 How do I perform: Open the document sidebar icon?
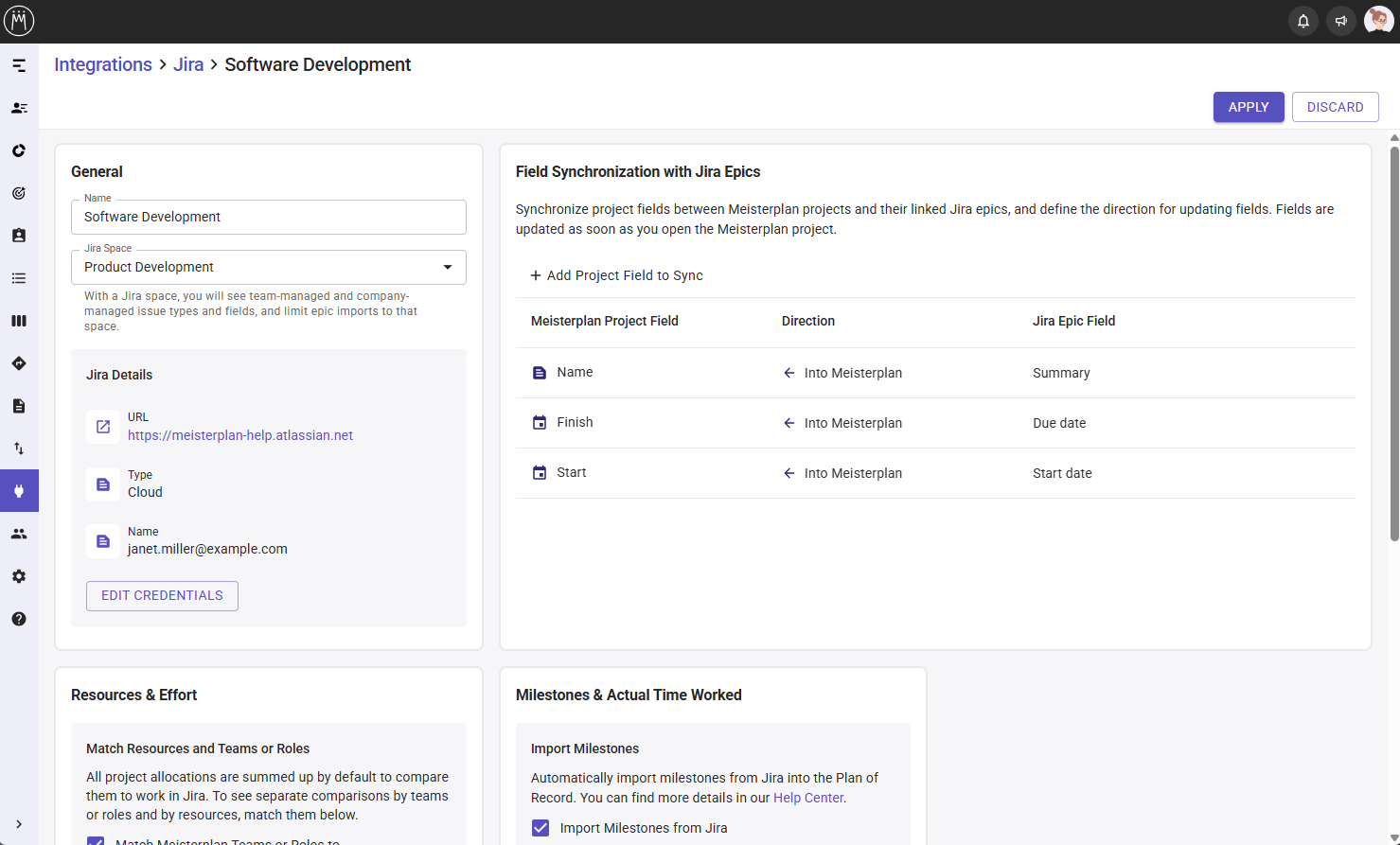(19, 406)
